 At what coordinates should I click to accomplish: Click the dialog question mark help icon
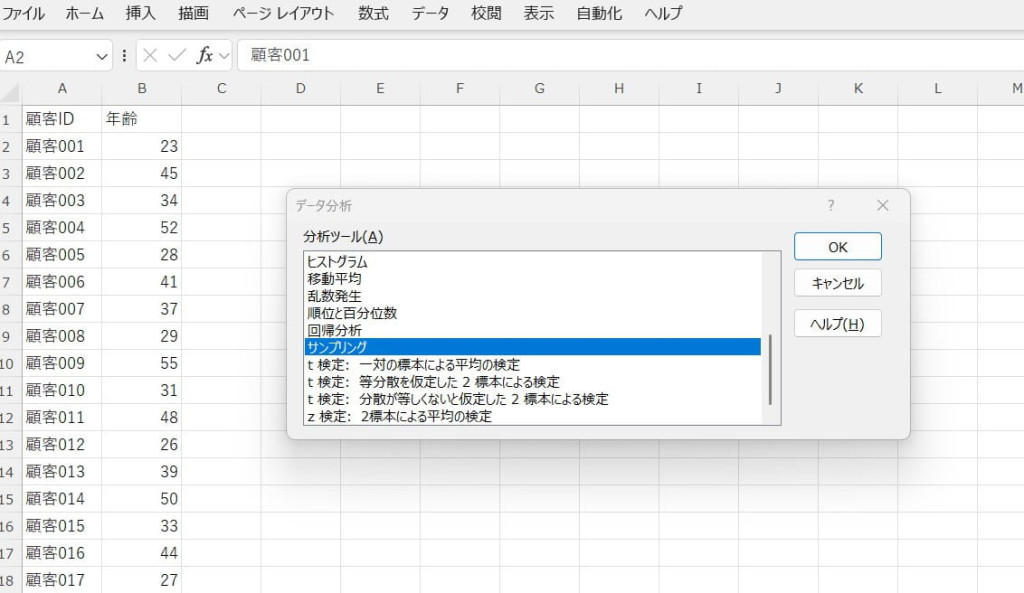click(x=830, y=205)
